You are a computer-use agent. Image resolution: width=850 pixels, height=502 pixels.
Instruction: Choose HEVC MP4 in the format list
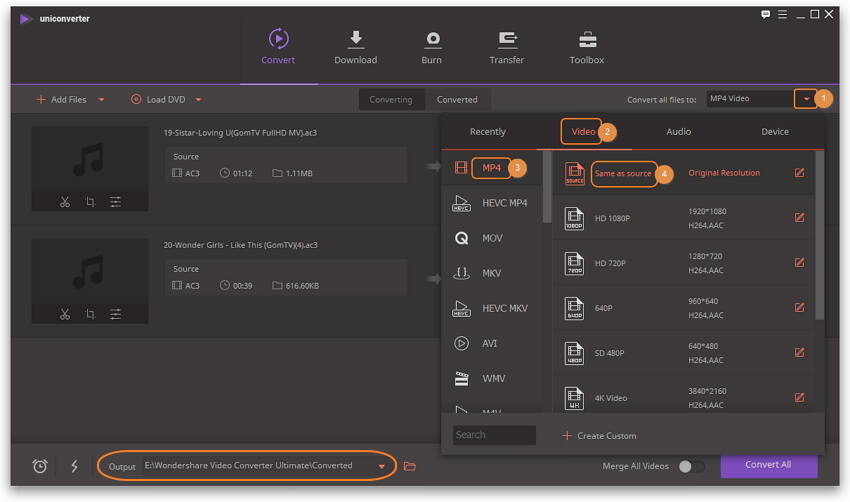(x=493, y=203)
